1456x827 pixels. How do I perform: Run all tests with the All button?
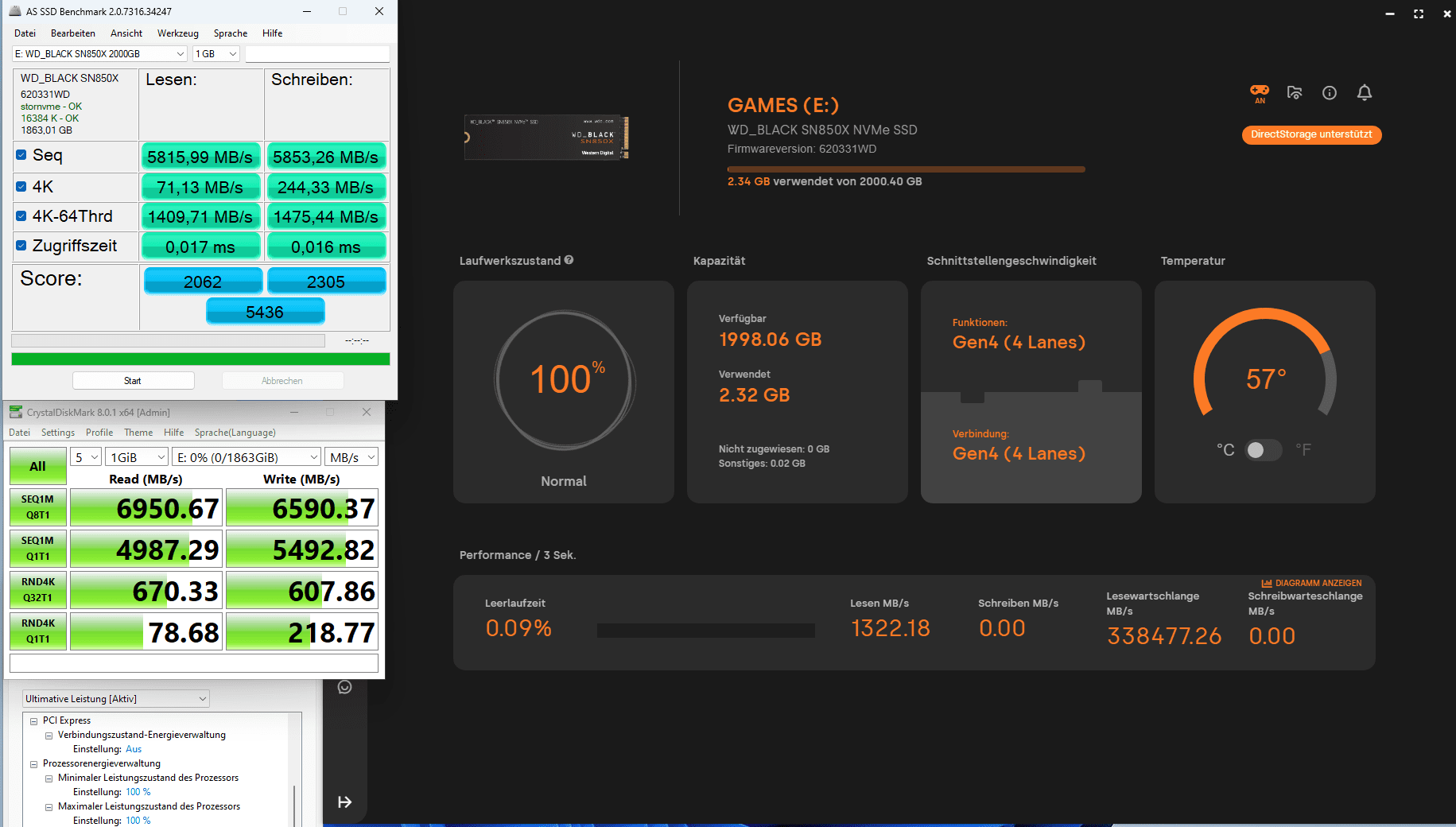pyautogui.click(x=37, y=466)
